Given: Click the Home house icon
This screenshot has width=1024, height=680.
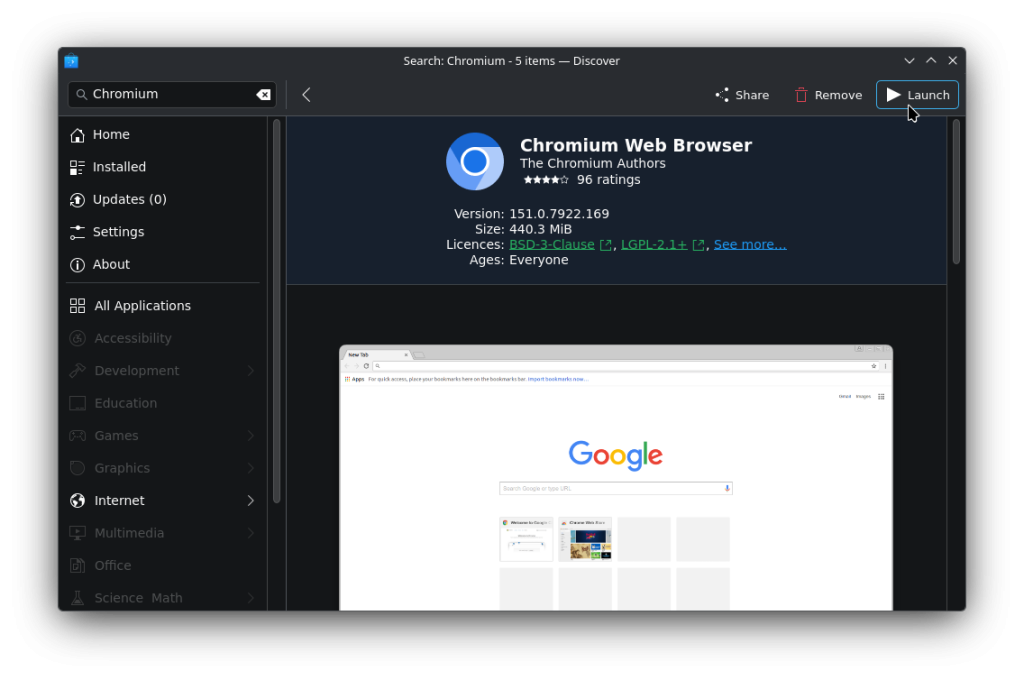Looking at the screenshot, I should click(77, 135).
